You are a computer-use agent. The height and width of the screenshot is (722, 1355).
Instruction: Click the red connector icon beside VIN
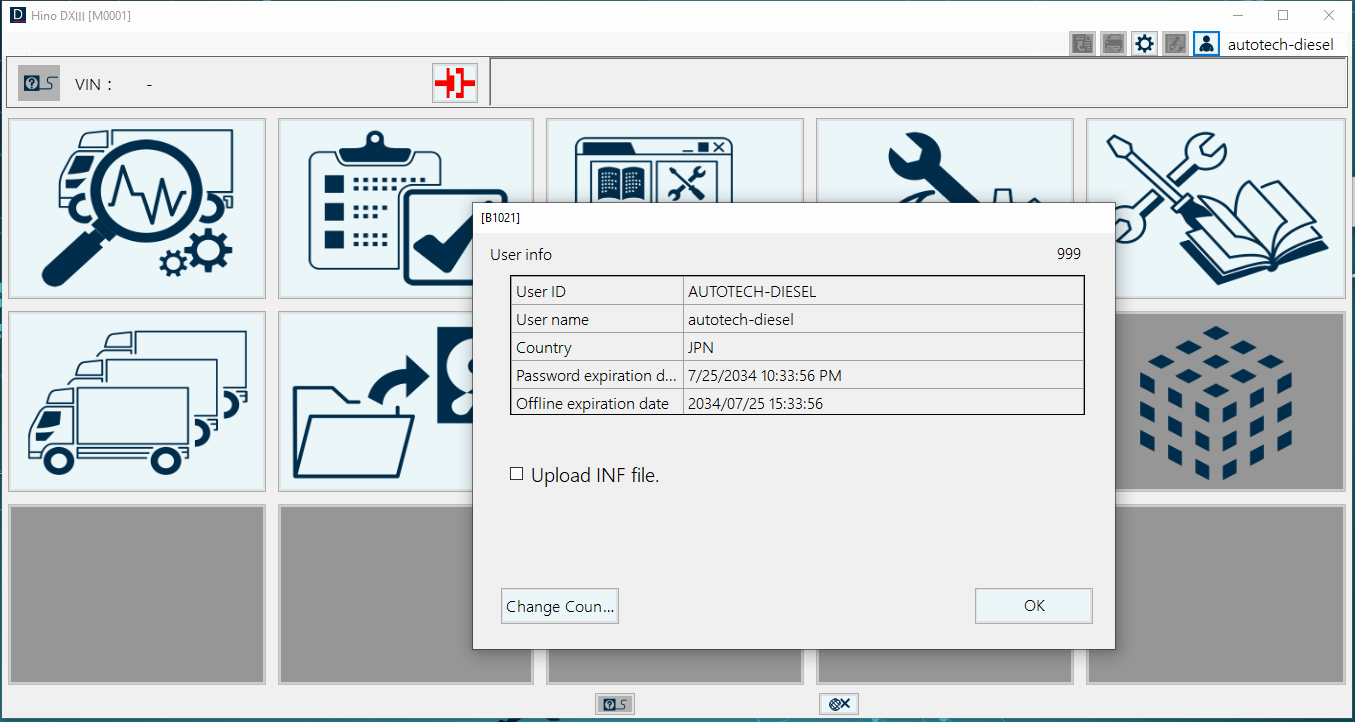(455, 83)
